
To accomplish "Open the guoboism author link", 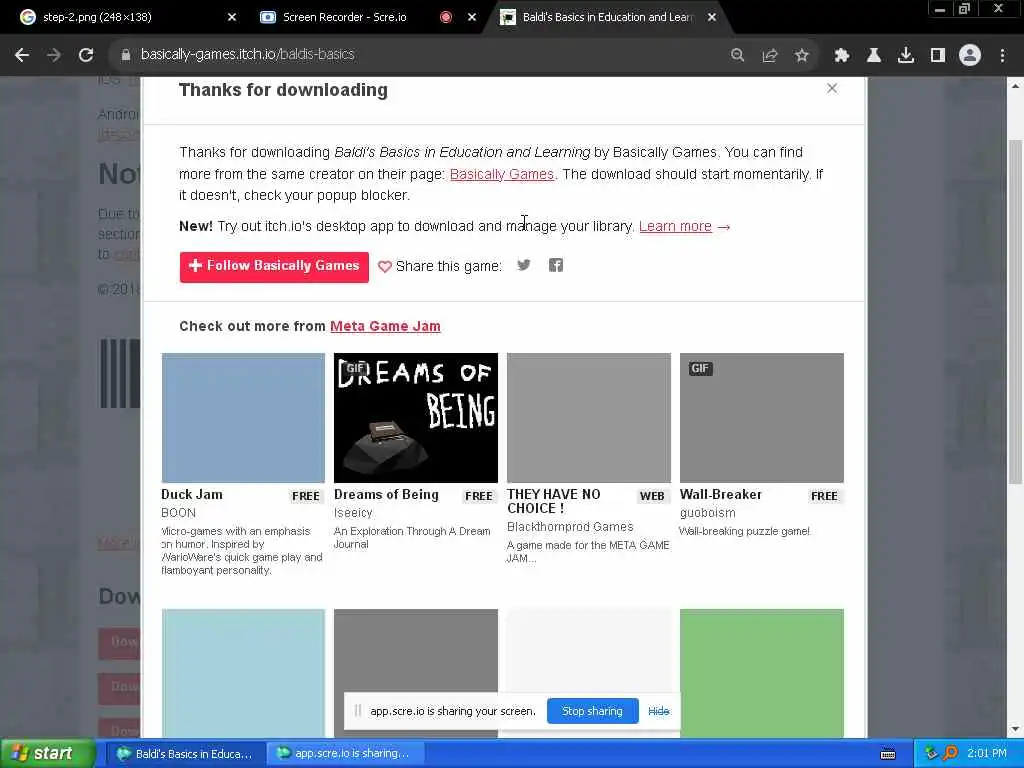I will pyautogui.click(x=708, y=513).
